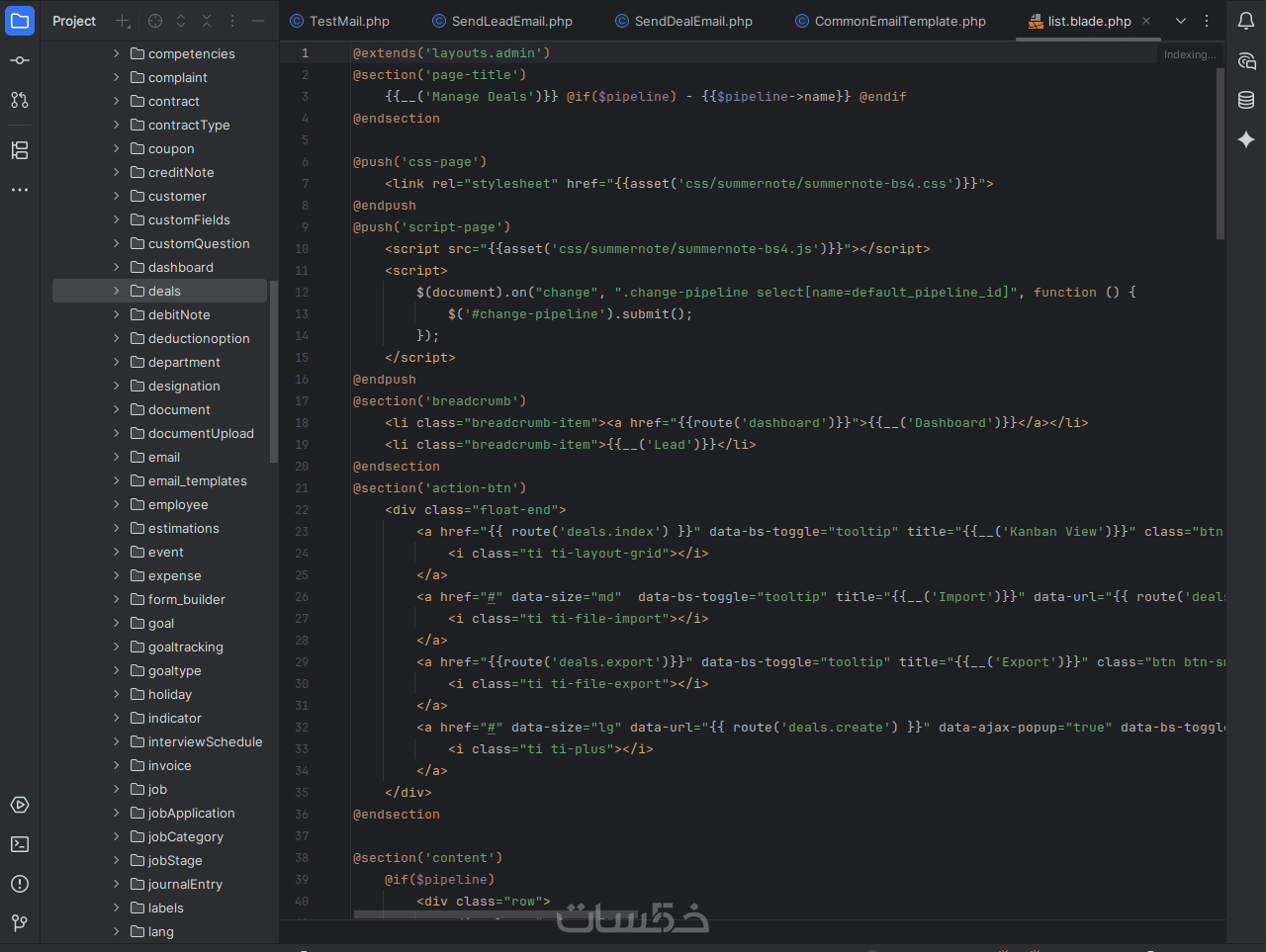Click the Project tree vertical scrollbar
The height and width of the screenshot is (952, 1266).
[274, 371]
